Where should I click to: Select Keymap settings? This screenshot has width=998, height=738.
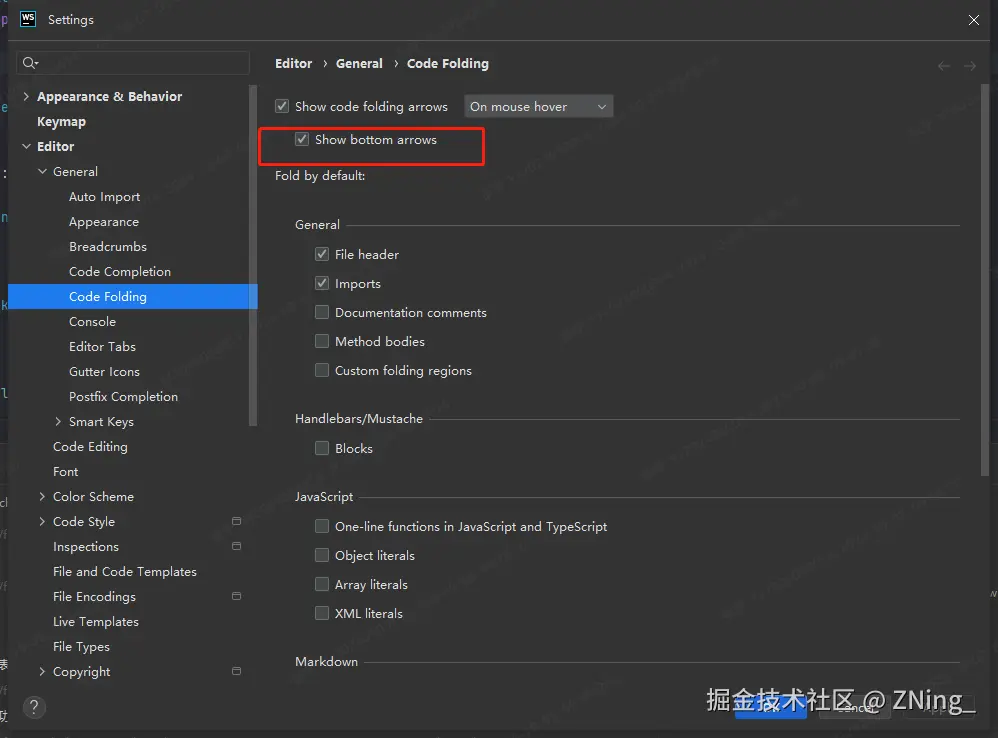[61, 122]
